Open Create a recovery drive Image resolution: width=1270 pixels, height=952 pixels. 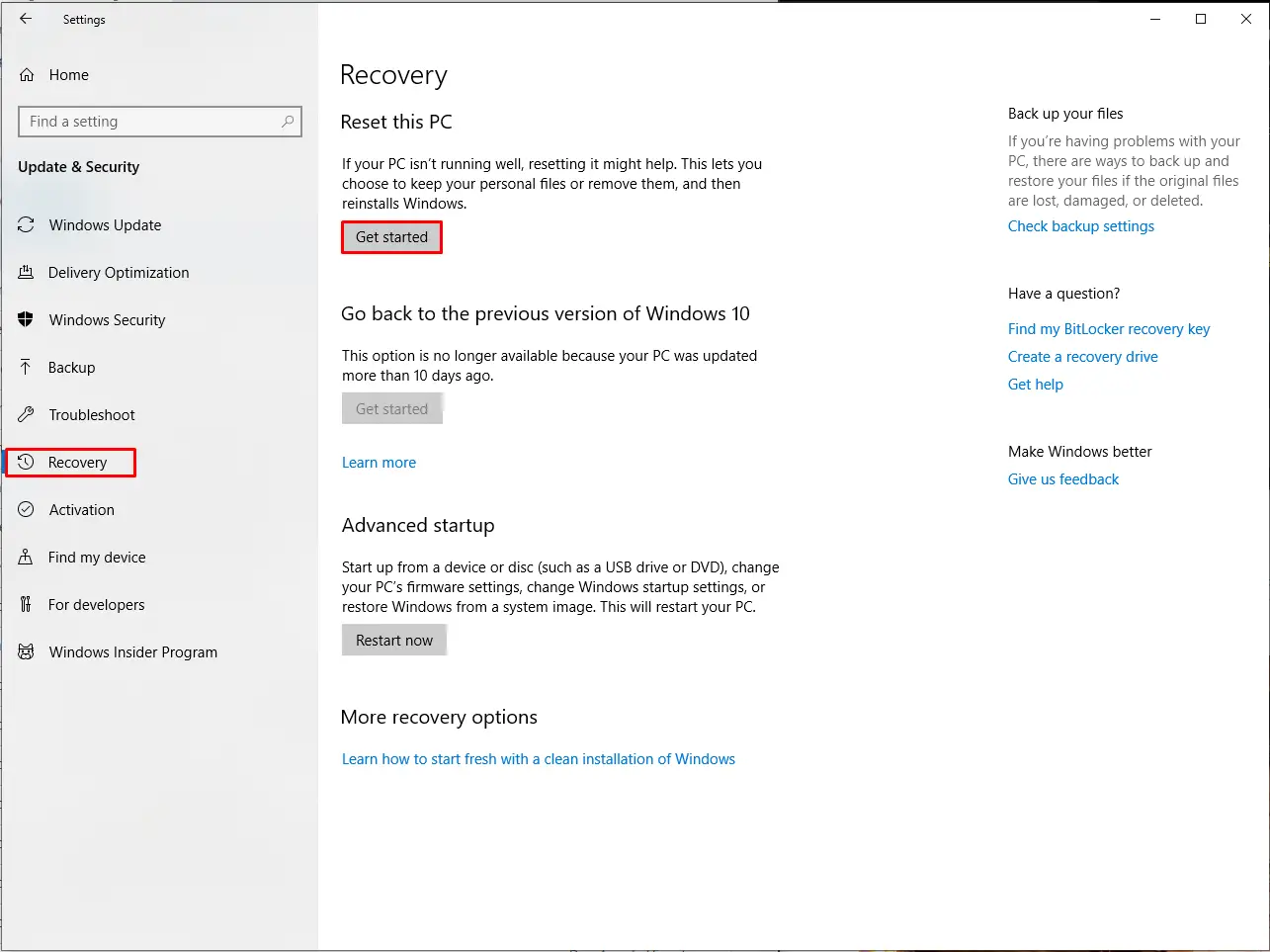pos(1082,356)
